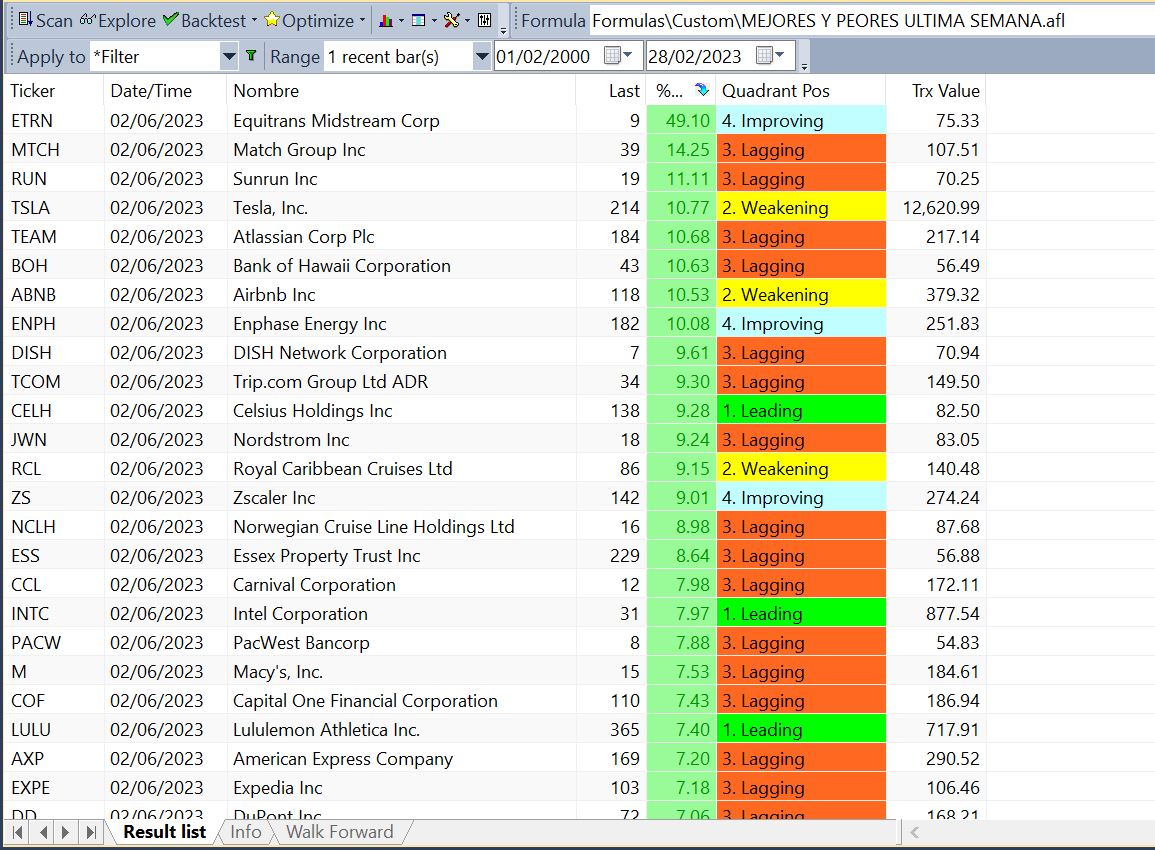Expand the Settings tools dropdown arrow
Image resolution: width=1155 pixels, height=850 pixels.
coord(467,21)
